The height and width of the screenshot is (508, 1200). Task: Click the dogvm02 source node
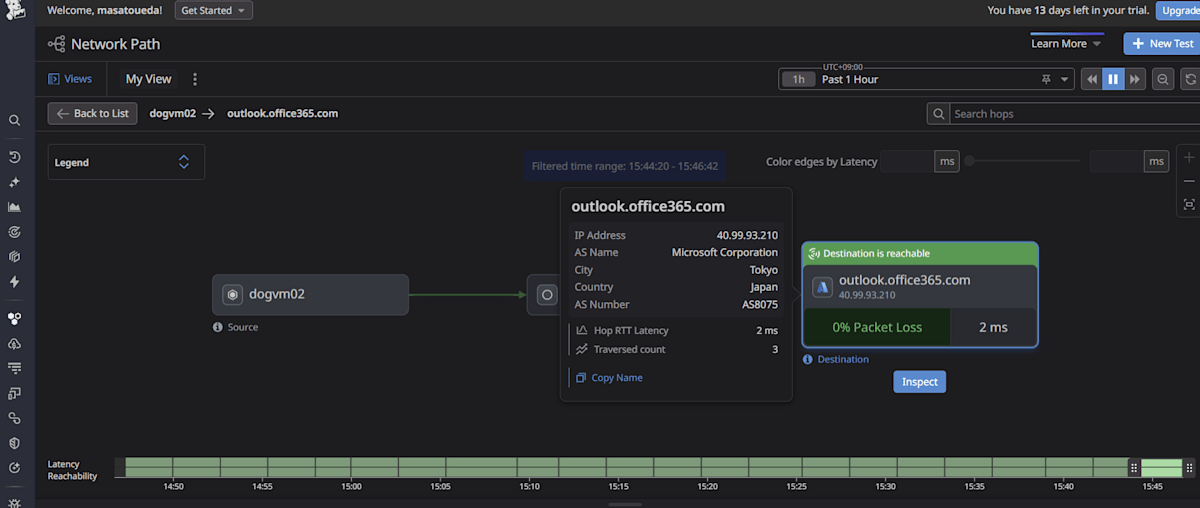tap(310, 295)
